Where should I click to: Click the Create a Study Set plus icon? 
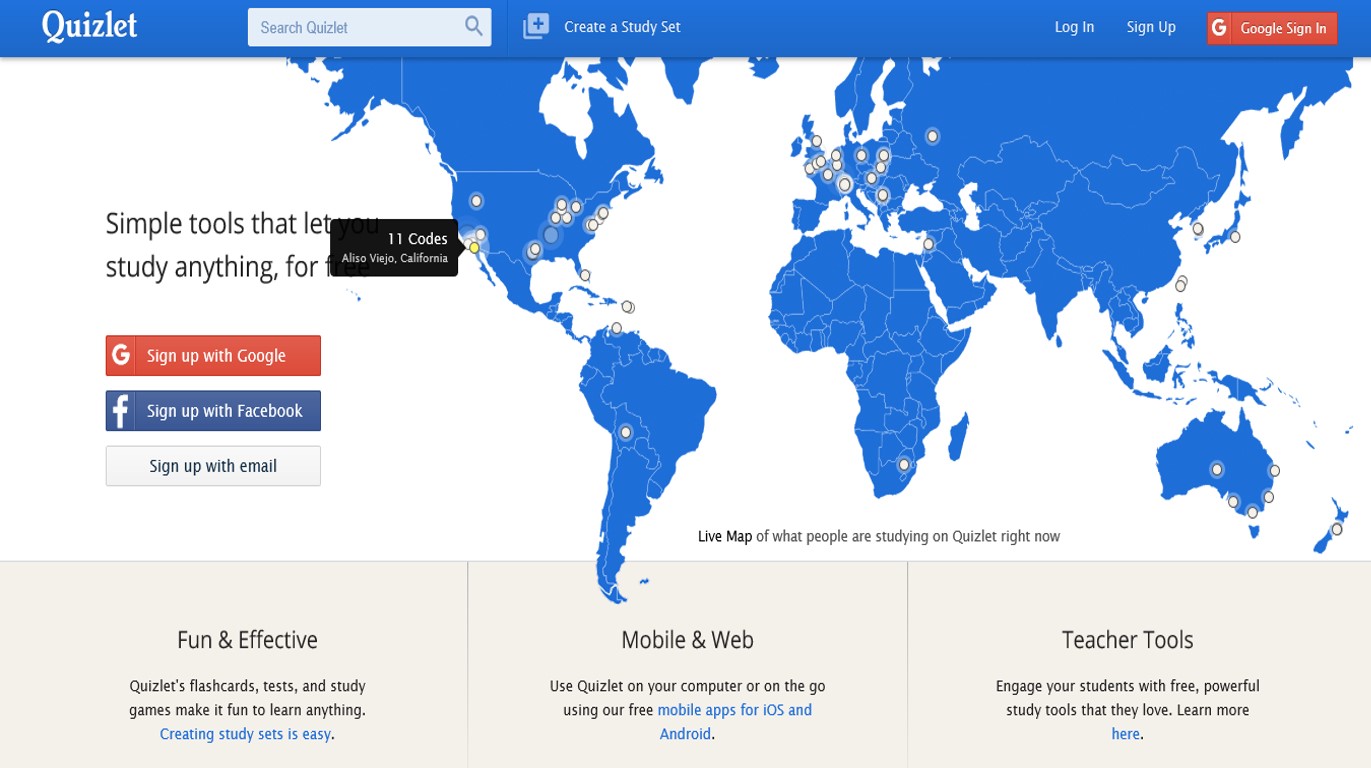(x=536, y=27)
